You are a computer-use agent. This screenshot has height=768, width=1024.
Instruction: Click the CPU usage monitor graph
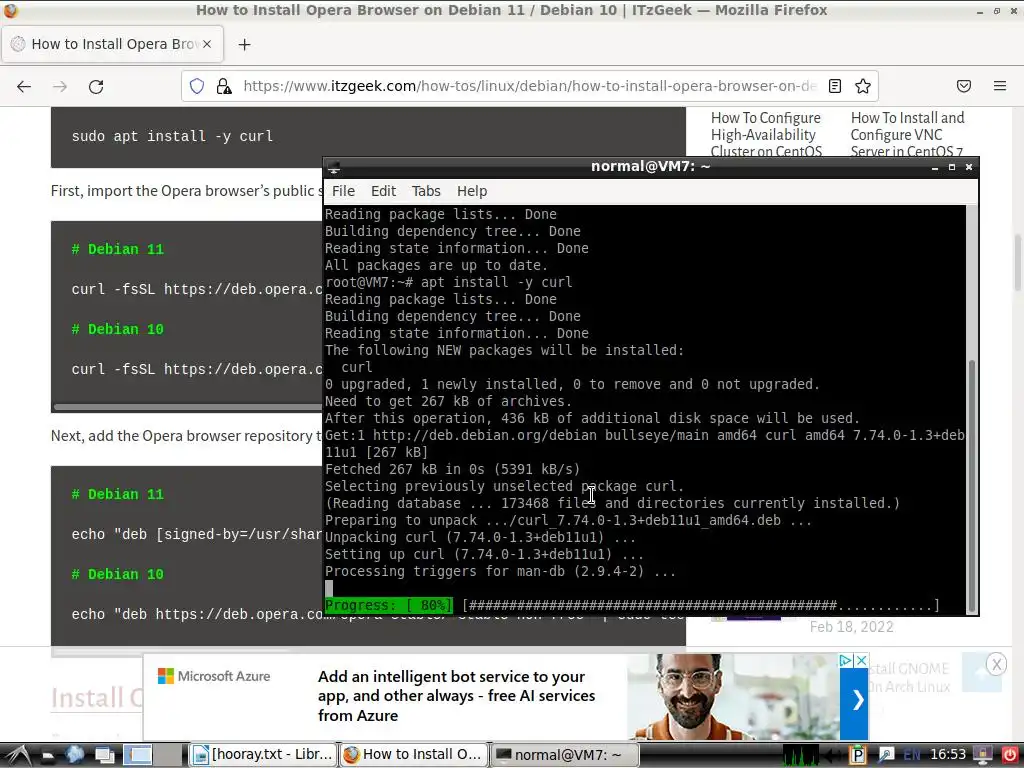[800, 755]
